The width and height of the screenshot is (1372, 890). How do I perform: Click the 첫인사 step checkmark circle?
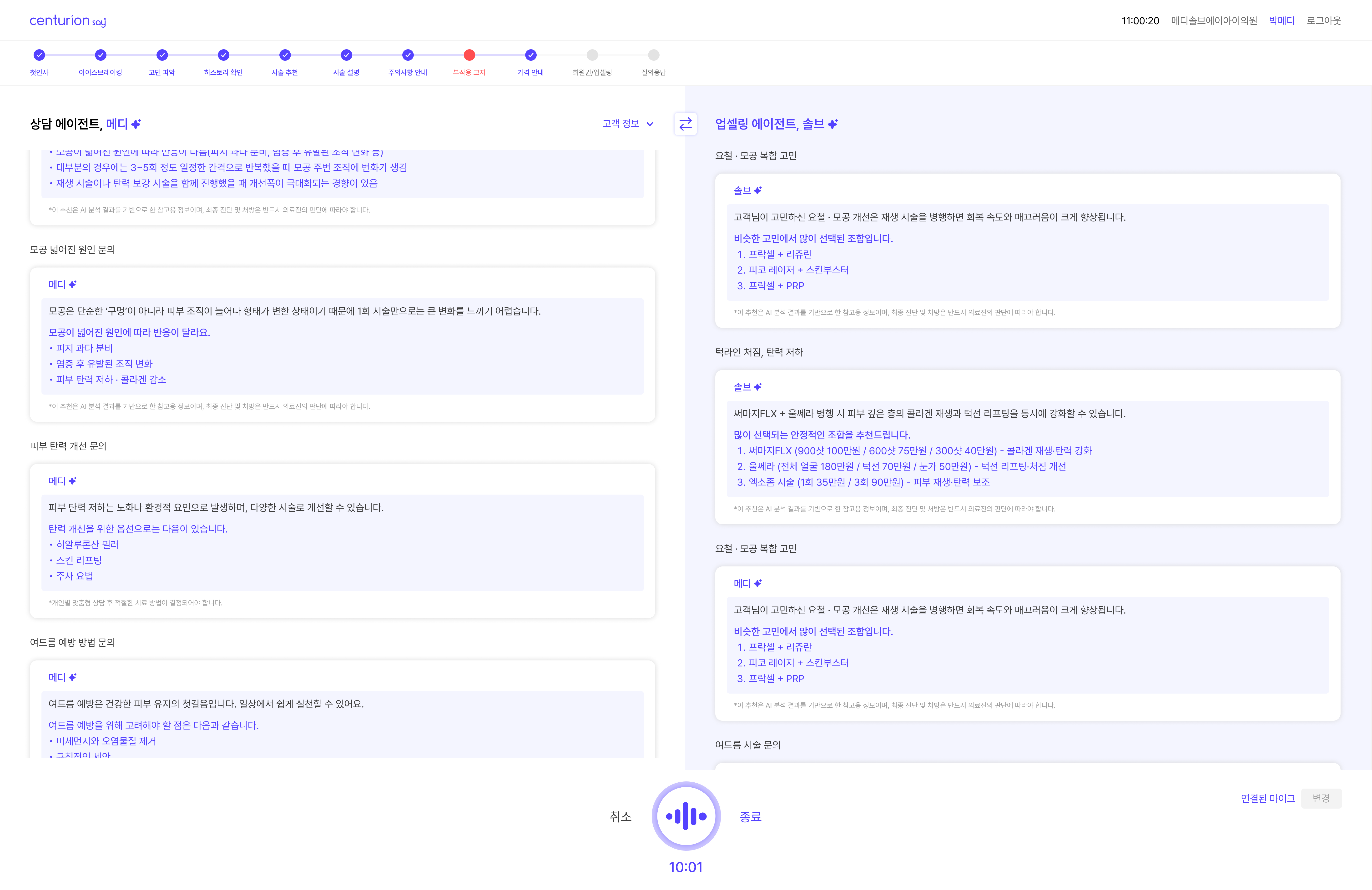coord(39,55)
